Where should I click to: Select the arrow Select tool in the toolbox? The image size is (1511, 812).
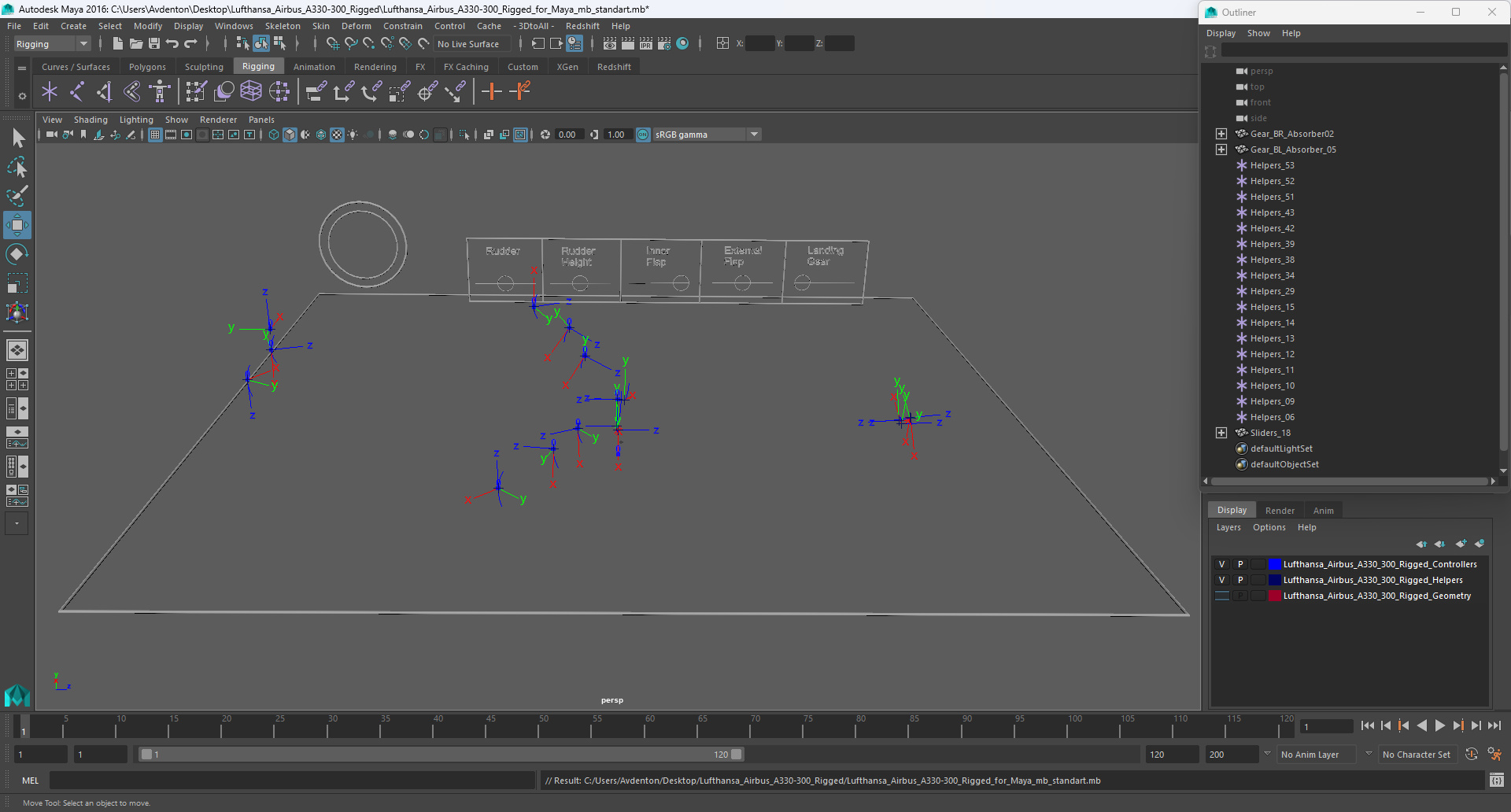coord(17,138)
